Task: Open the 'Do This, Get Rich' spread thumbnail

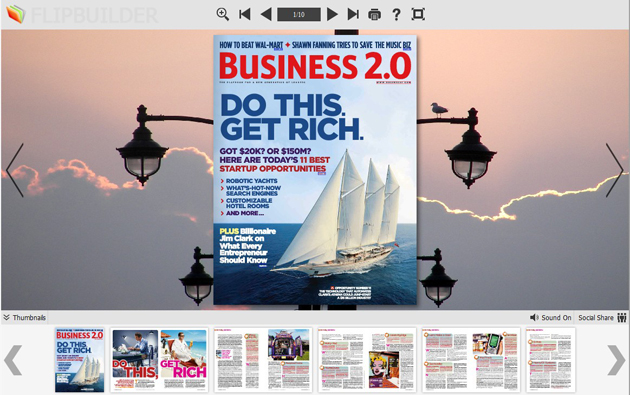Action: pos(159,360)
